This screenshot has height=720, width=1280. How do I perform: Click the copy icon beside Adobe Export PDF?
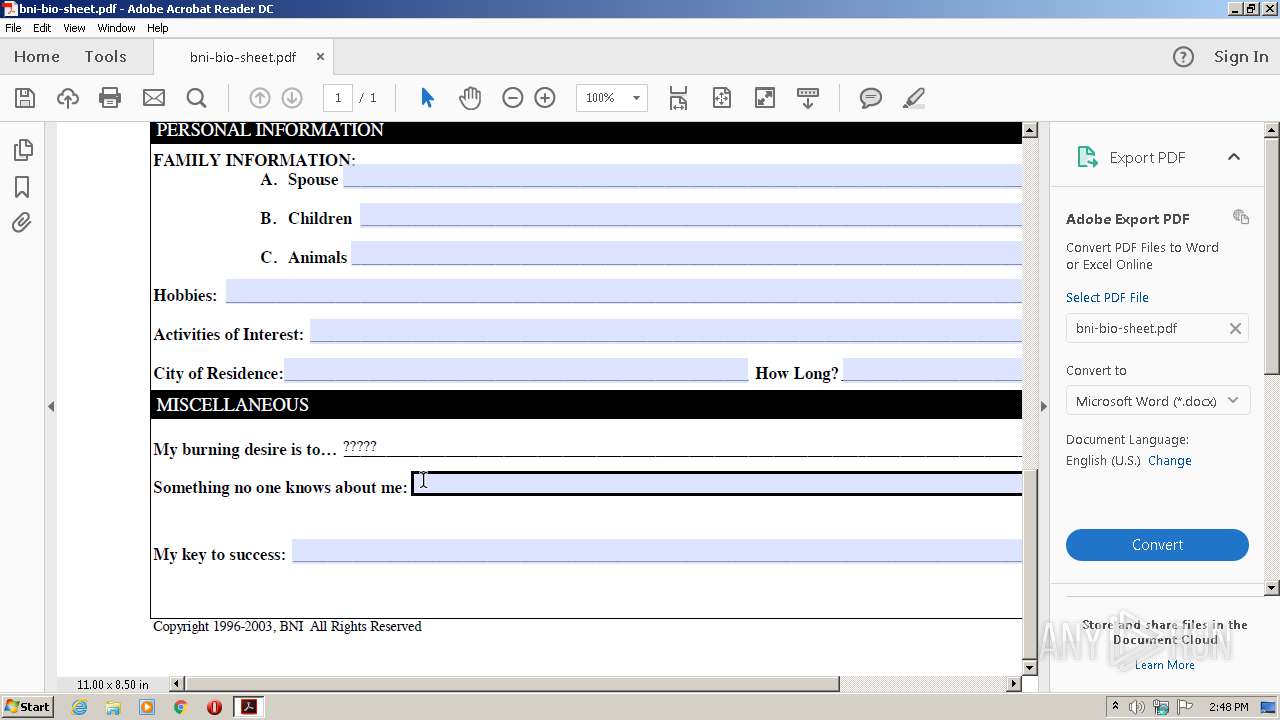coord(1241,217)
